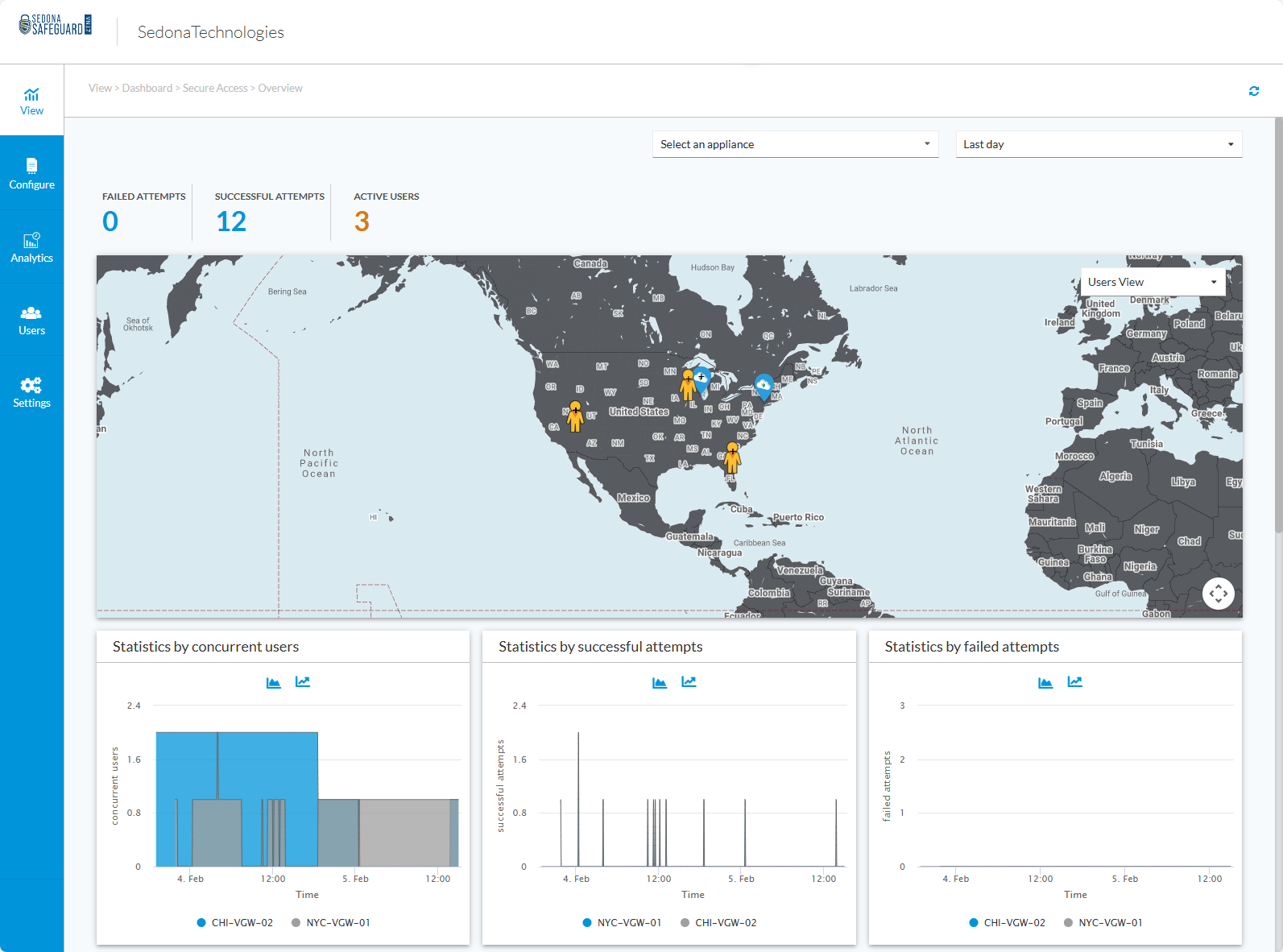Open the View section in sidebar
Image resolution: width=1283 pixels, height=952 pixels.
(31, 101)
